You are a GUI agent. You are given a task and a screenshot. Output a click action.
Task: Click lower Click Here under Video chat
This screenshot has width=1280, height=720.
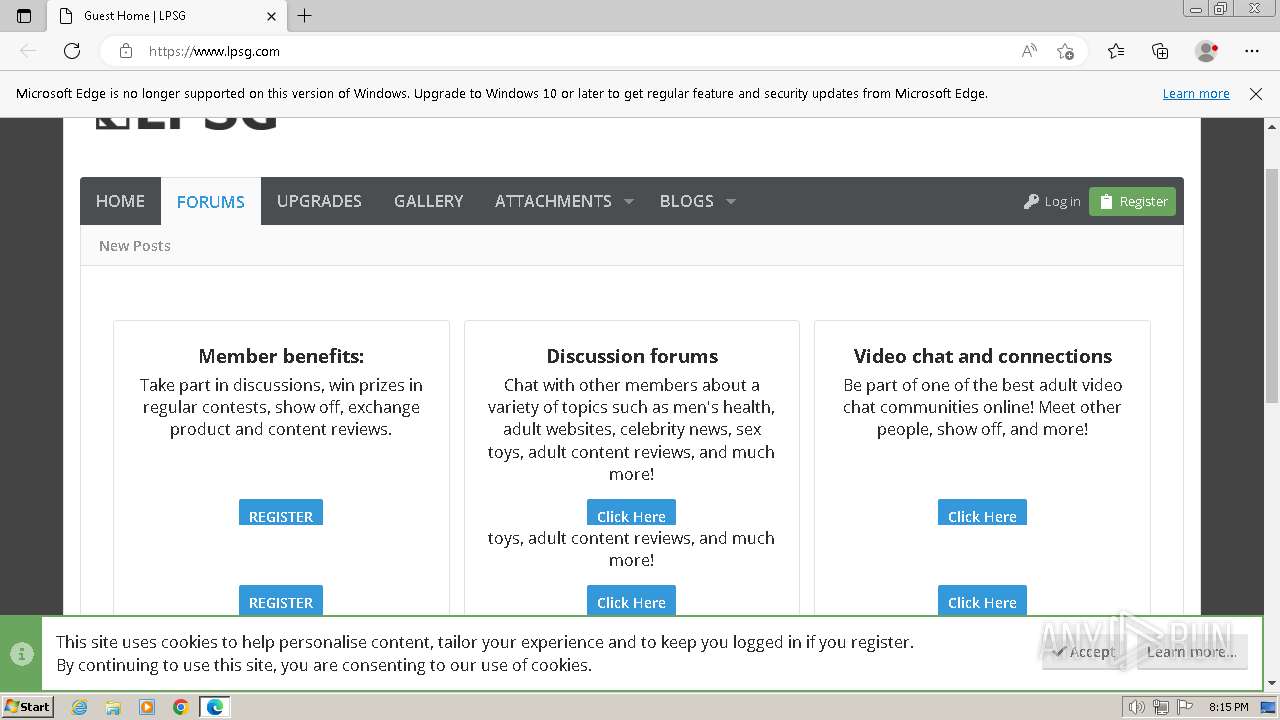pos(982,600)
